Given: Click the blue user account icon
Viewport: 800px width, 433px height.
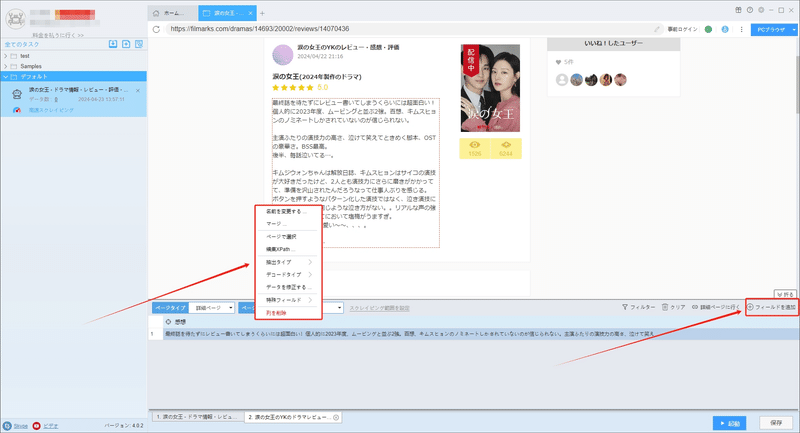Looking at the screenshot, I should point(725,29).
